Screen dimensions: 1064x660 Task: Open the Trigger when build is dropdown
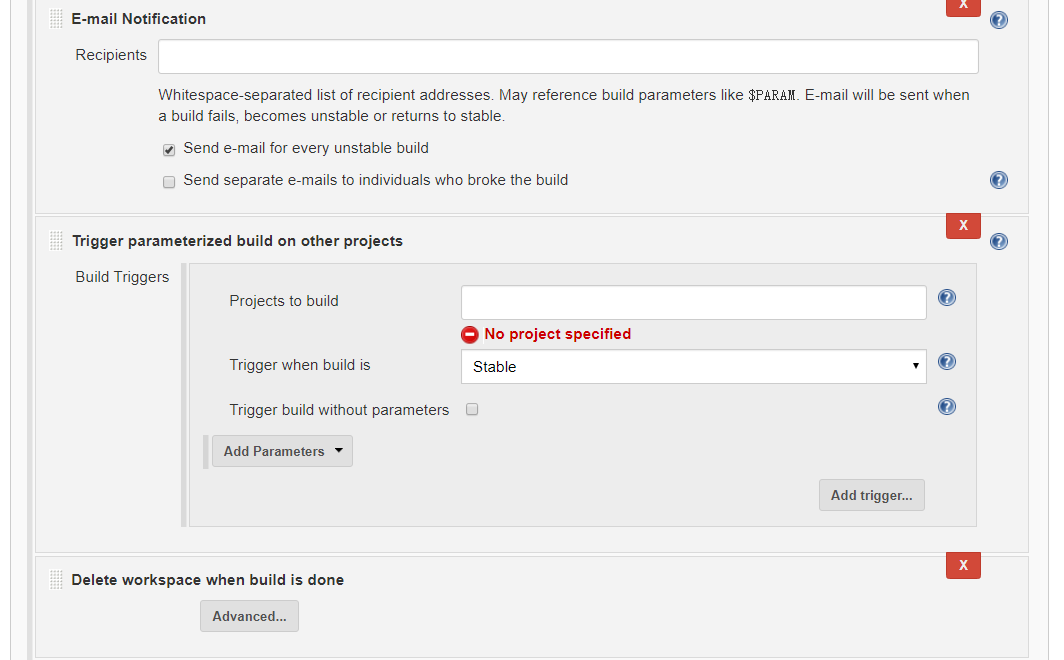[694, 366]
